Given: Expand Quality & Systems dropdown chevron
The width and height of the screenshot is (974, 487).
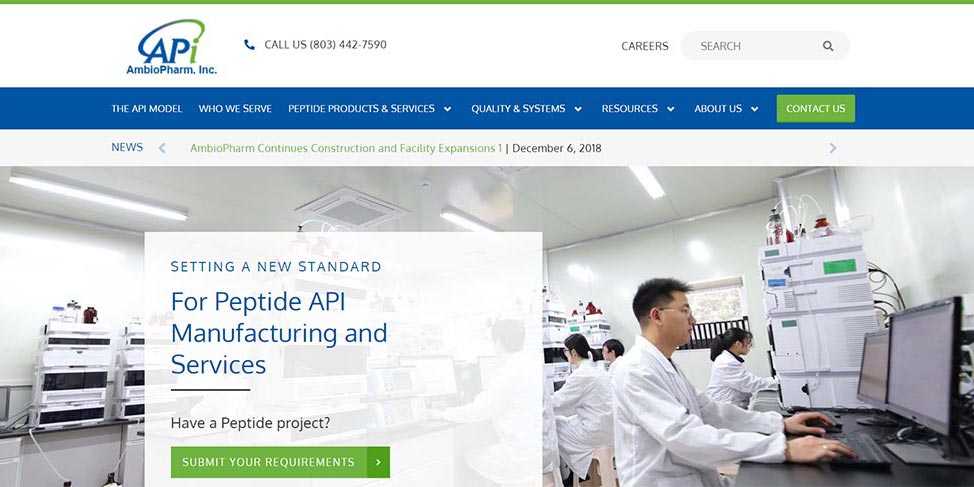Looking at the screenshot, I should 578,109.
